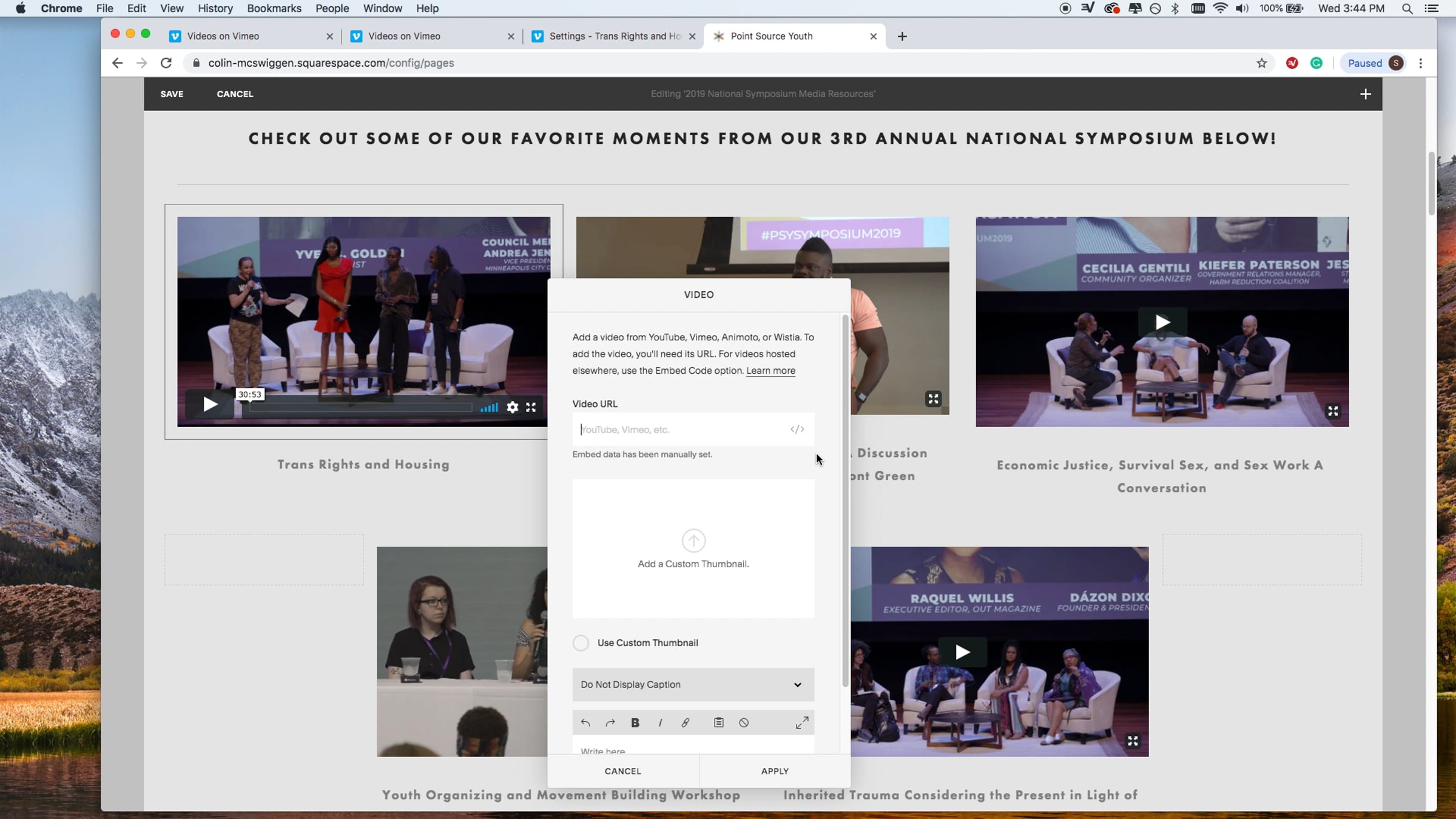The image size is (1456, 819).
Task: Click the insert link icon in caption toolbar
Action: click(x=686, y=723)
